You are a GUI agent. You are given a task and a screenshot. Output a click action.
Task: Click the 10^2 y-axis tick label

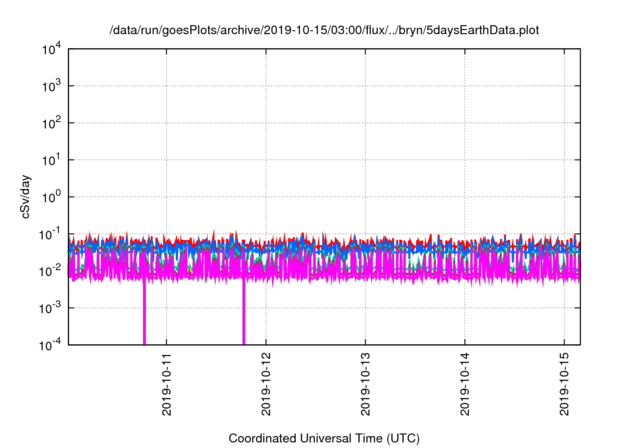pos(51,123)
